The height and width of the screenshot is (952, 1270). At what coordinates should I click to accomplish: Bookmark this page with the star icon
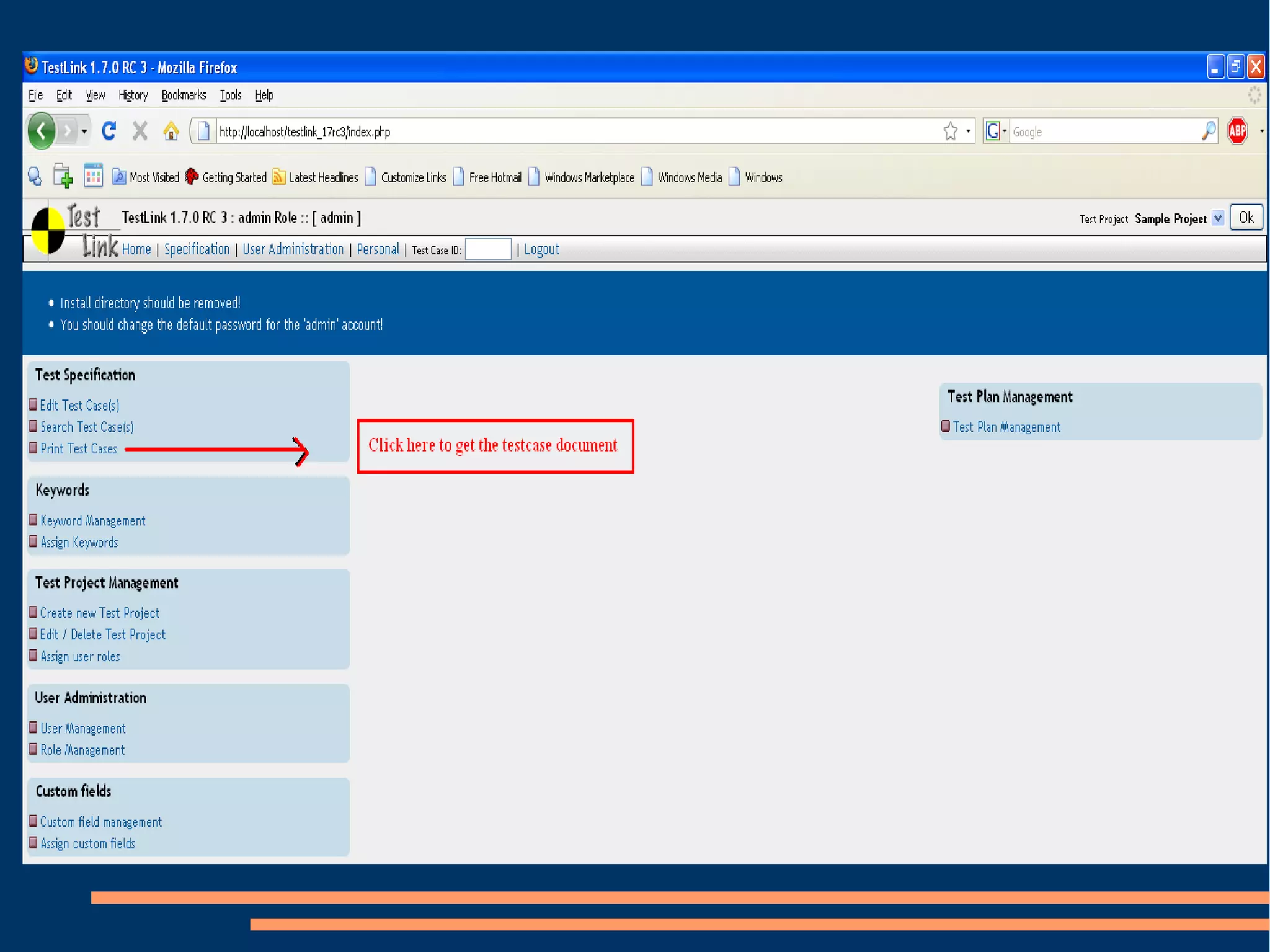pos(950,131)
